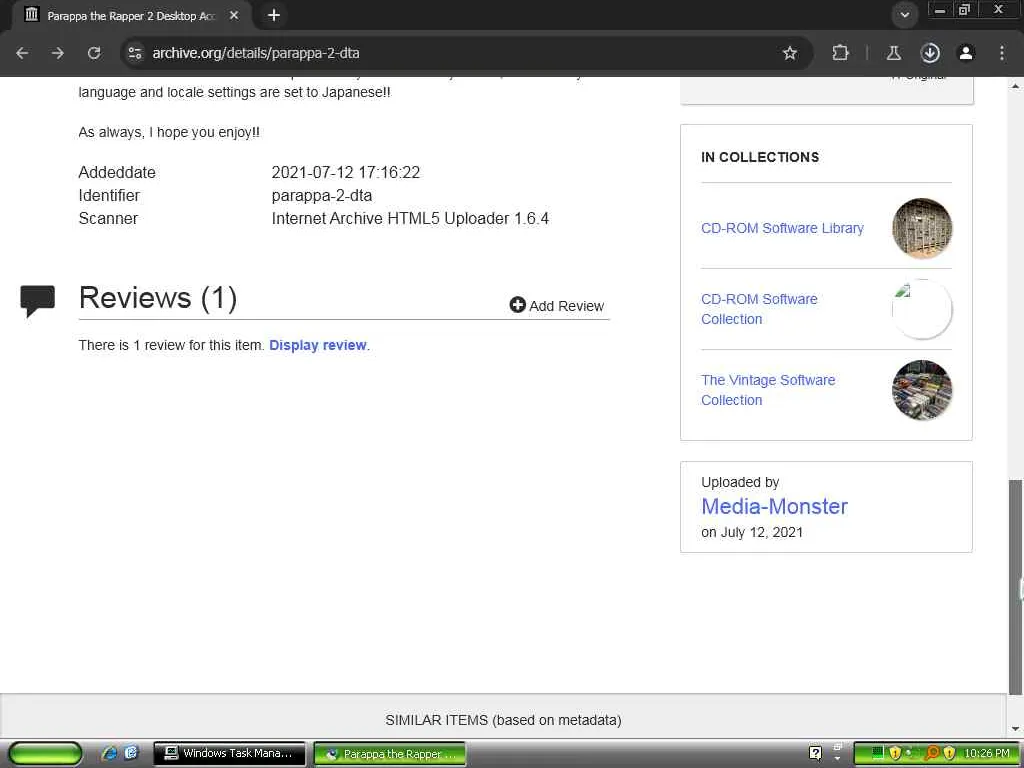Open the browser Extensions puzzle icon
Viewport: 1024px width, 768px height.
pos(840,53)
